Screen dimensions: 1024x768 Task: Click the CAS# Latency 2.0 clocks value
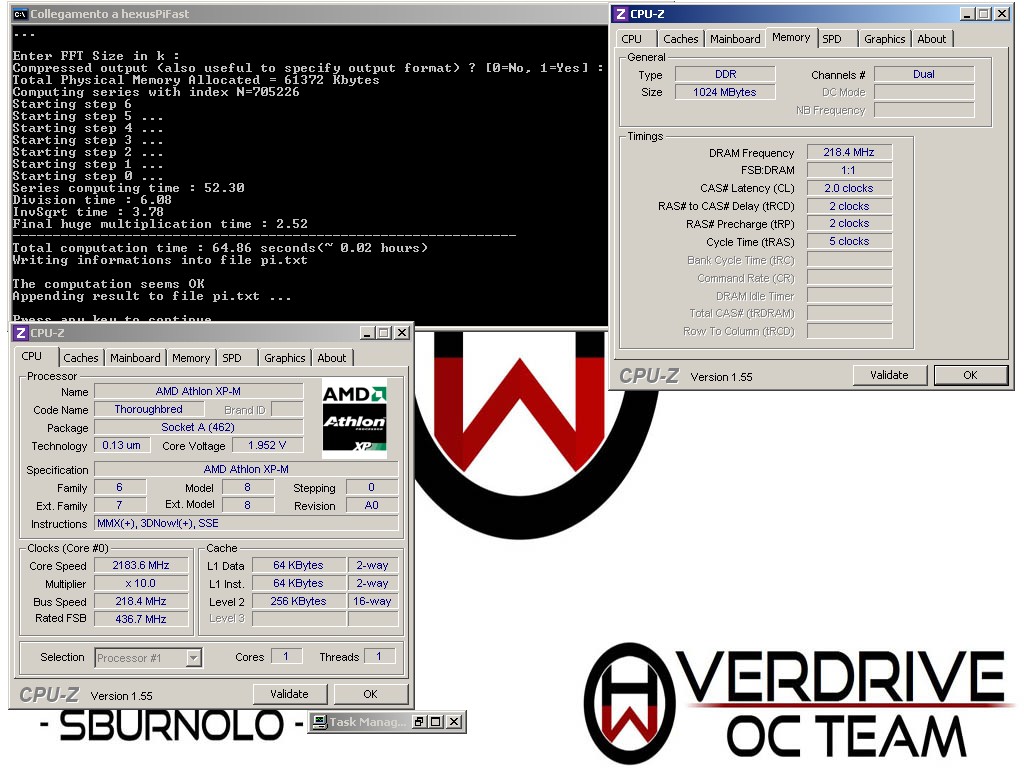849,188
